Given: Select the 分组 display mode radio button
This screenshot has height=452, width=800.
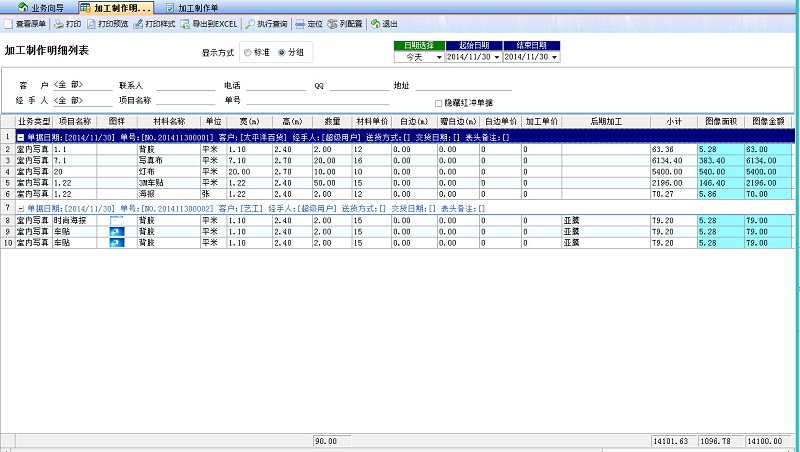Looking at the screenshot, I should pos(282,52).
